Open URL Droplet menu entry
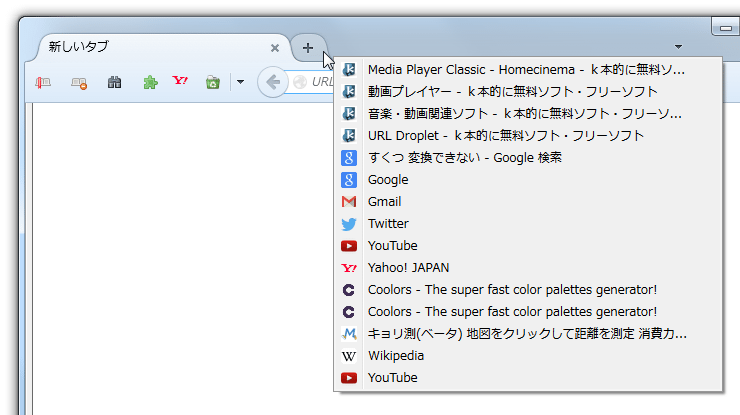The width and height of the screenshot is (740, 415). [x=528, y=136]
